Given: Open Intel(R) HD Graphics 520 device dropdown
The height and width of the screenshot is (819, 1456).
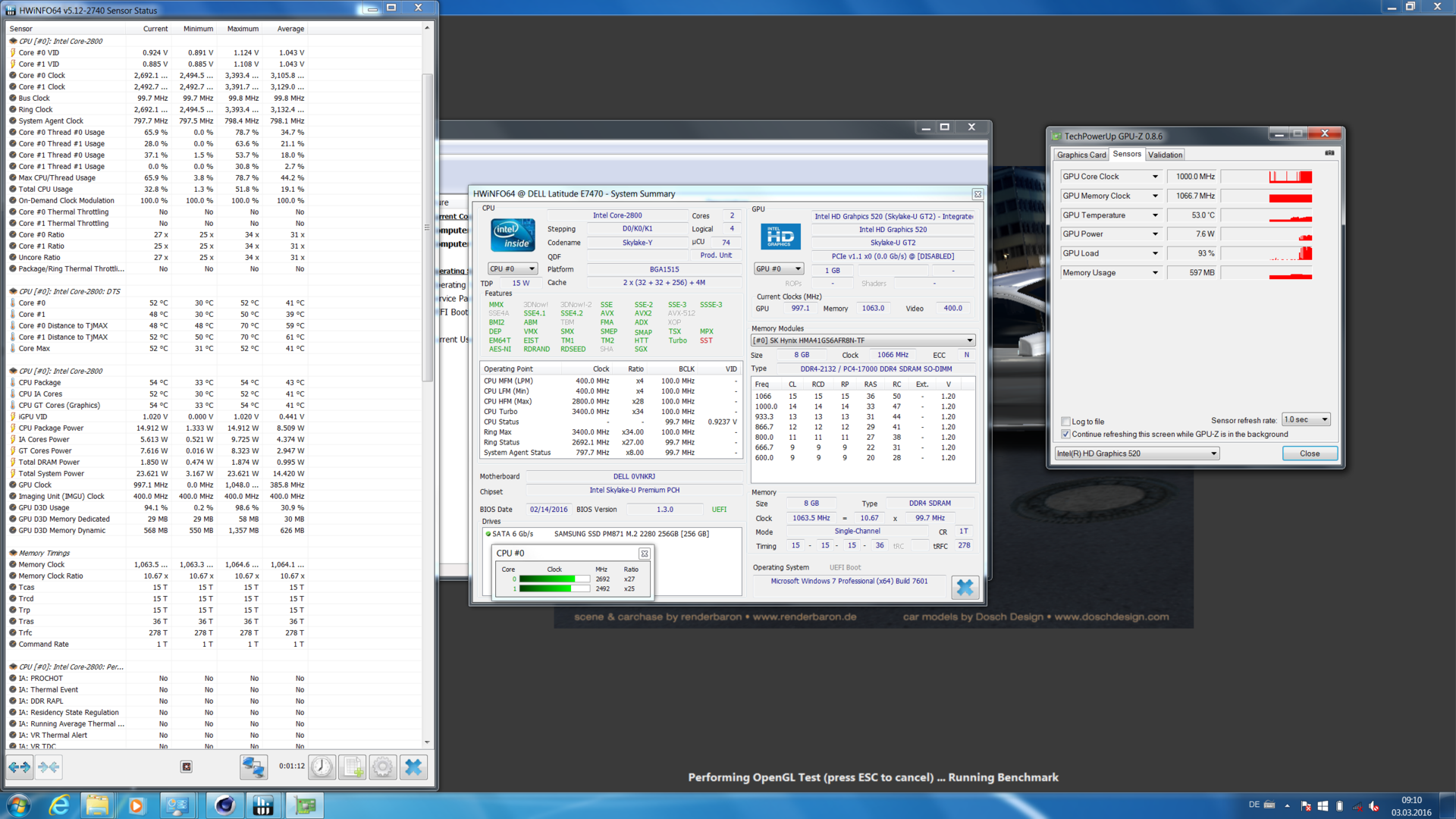Looking at the screenshot, I should 1137,453.
